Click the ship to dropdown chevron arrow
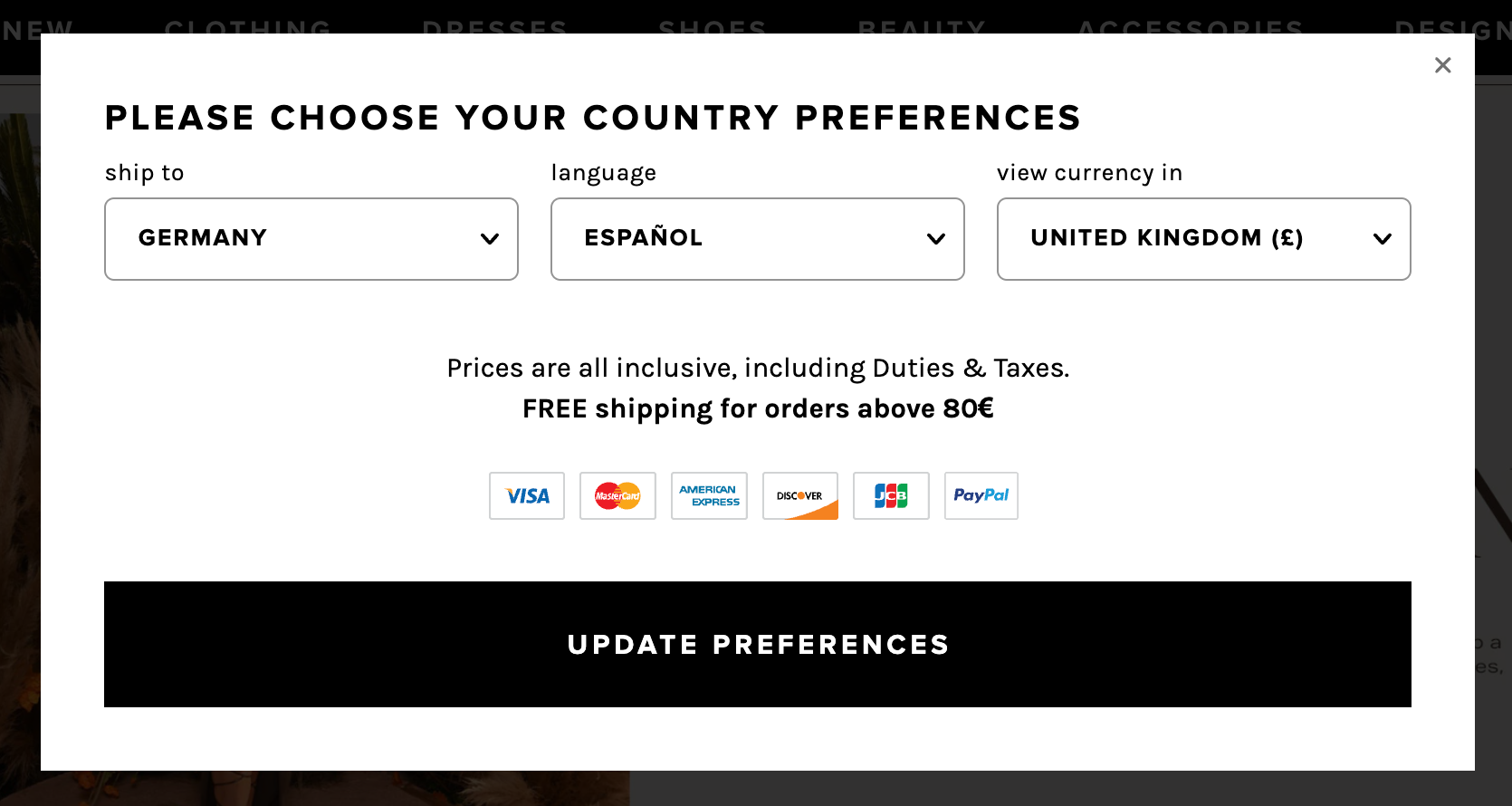Viewport: 1512px width, 806px height. click(x=490, y=239)
